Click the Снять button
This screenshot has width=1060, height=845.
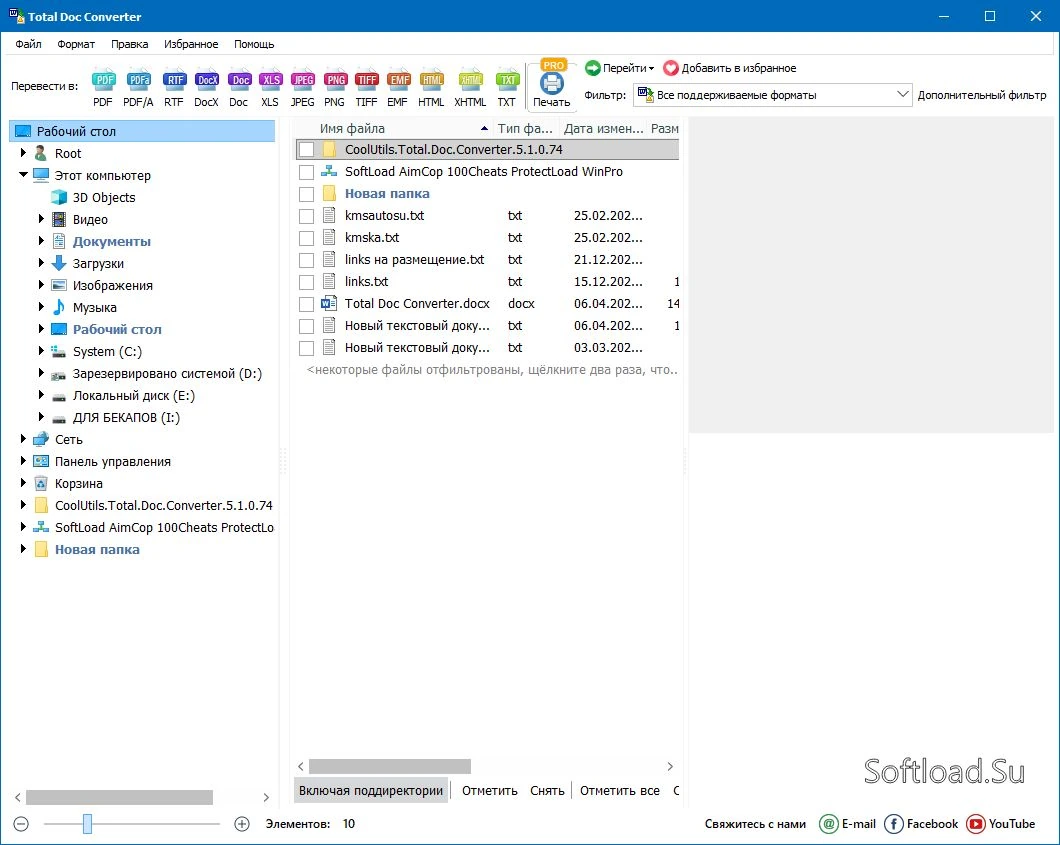[x=547, y=790]
